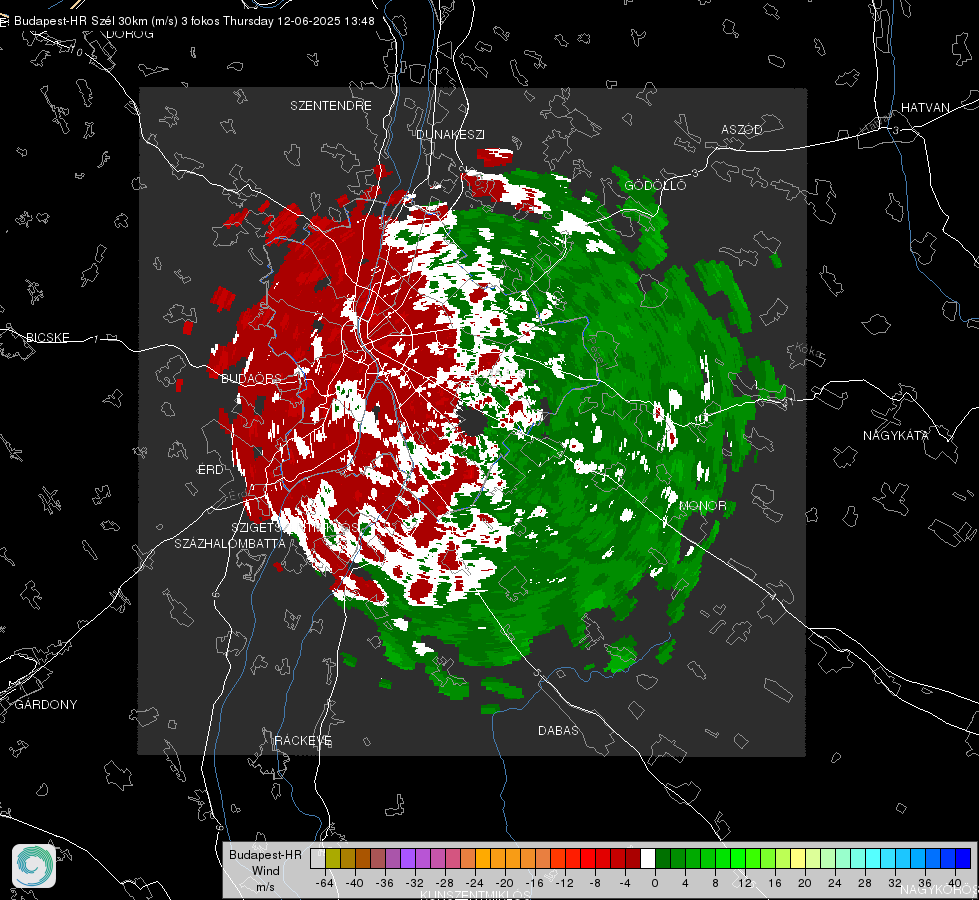The image size is (979, 900).
Task: Click the GÖDÖLLŐ city label
Action: click(655, 185)
